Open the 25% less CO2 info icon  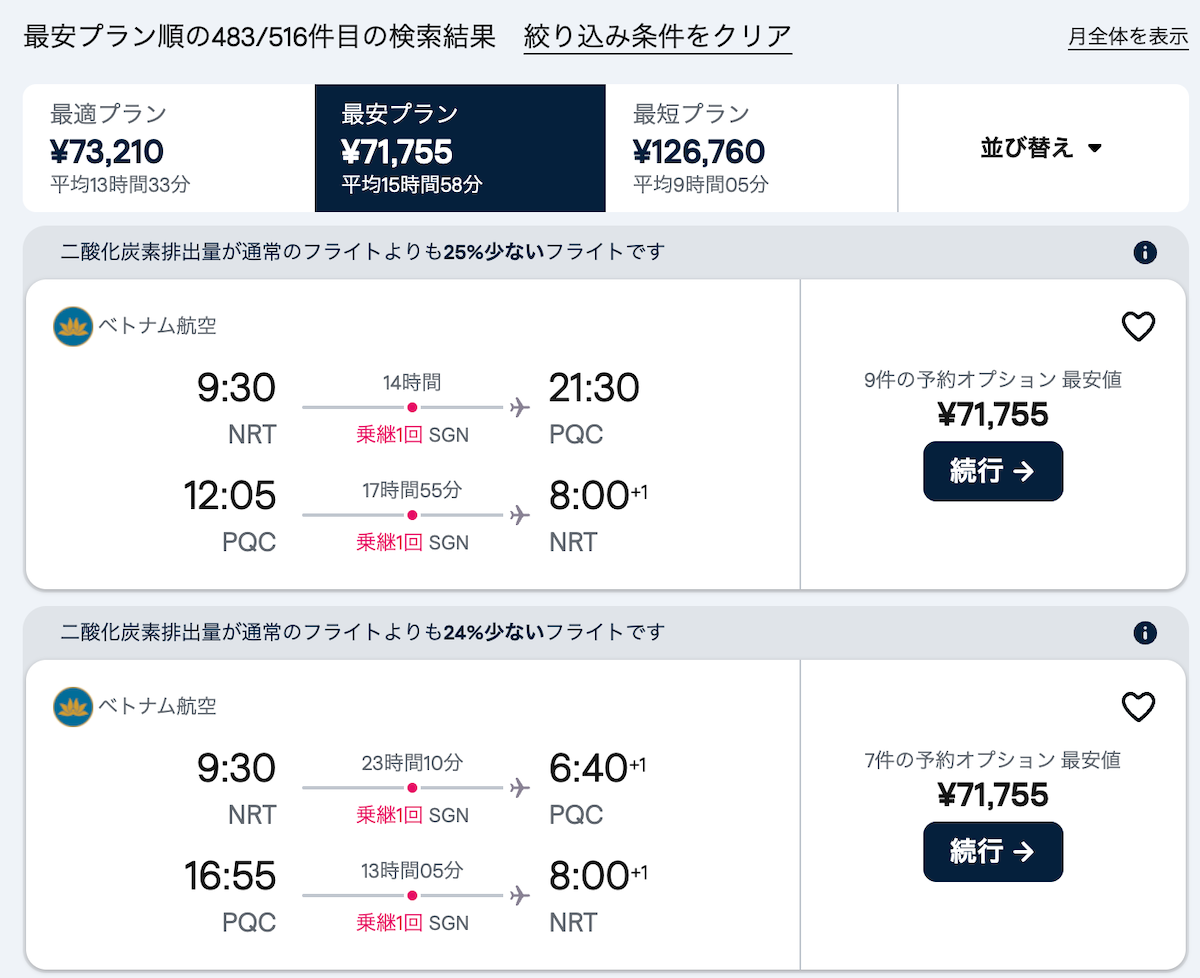click(1145, 252)
